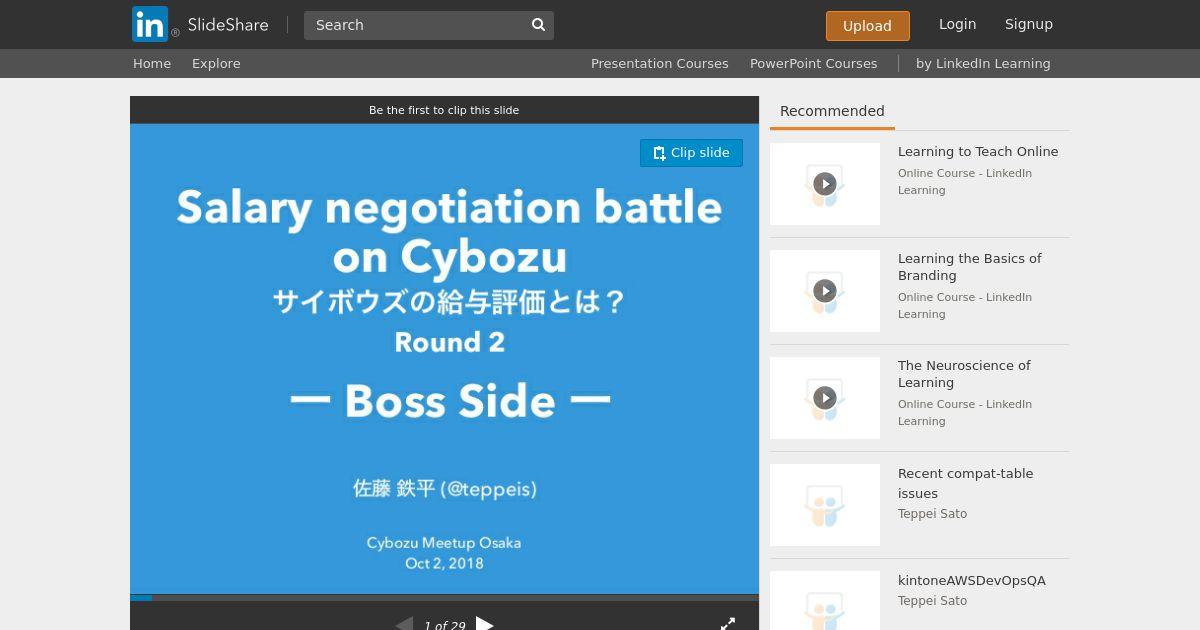Play the Learning to Teach Online thumbnail
This screenshot has width=1200, height=630.
pos(825,184)
